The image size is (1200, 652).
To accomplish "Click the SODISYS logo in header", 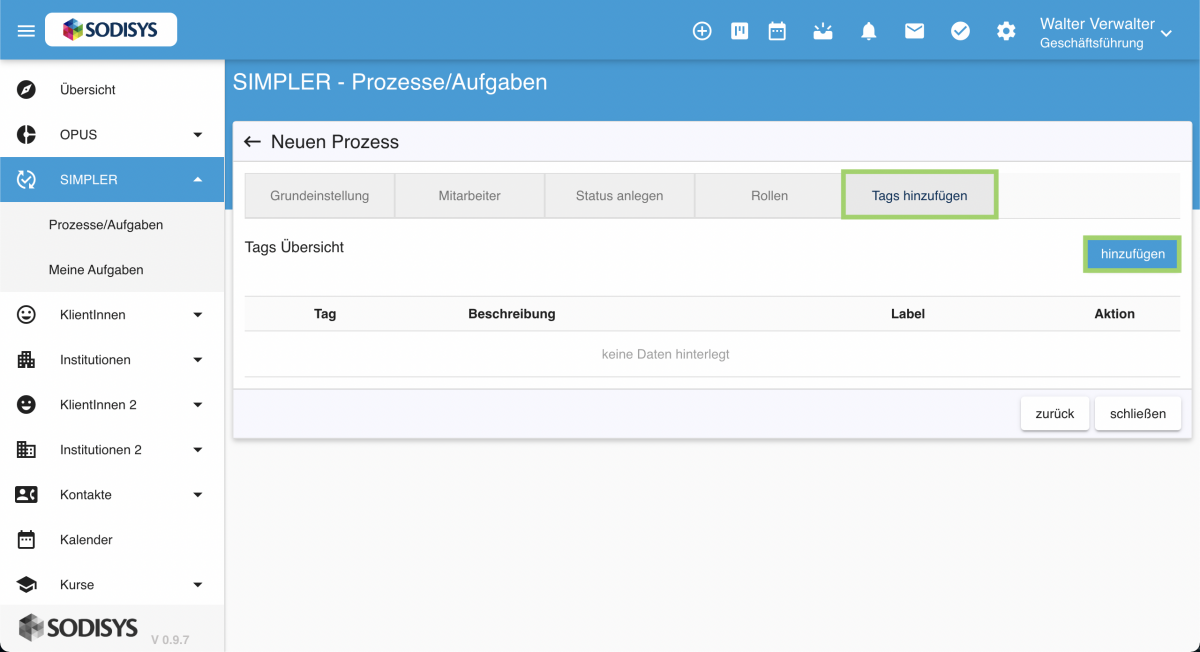I will click(111, 30).
